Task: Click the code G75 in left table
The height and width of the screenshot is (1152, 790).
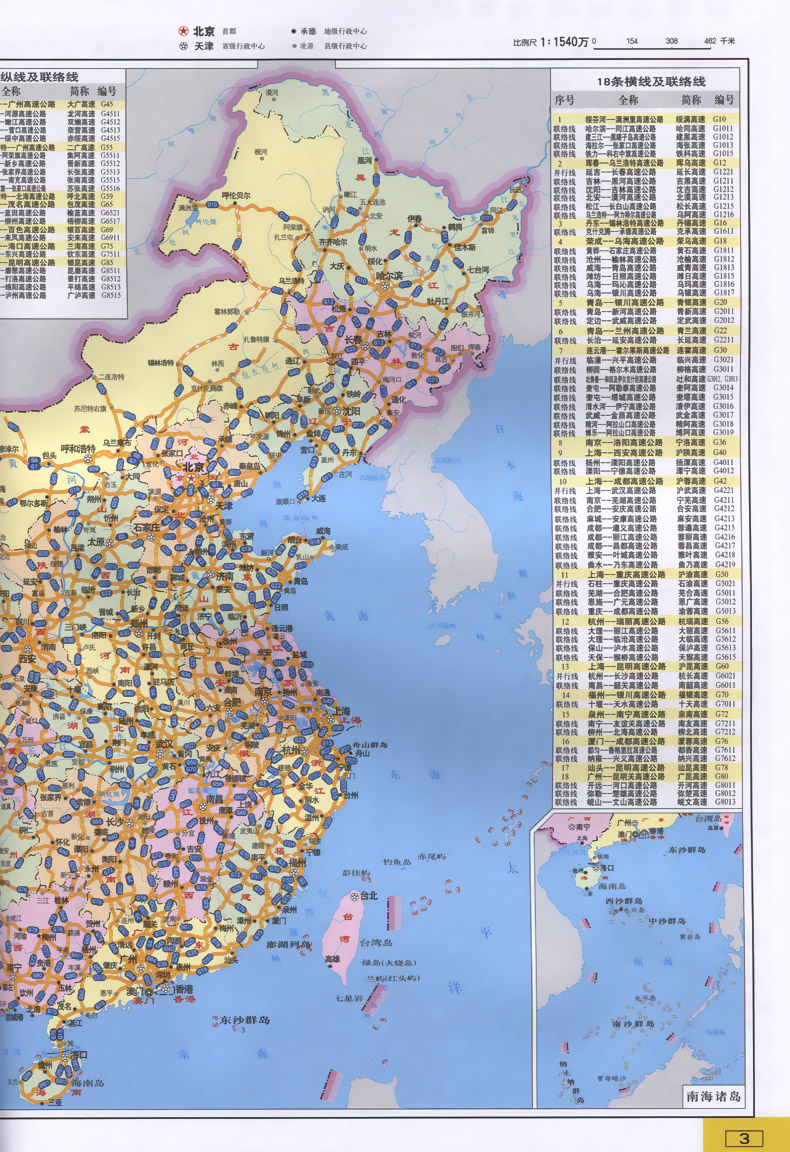Action: click(107, 246)
